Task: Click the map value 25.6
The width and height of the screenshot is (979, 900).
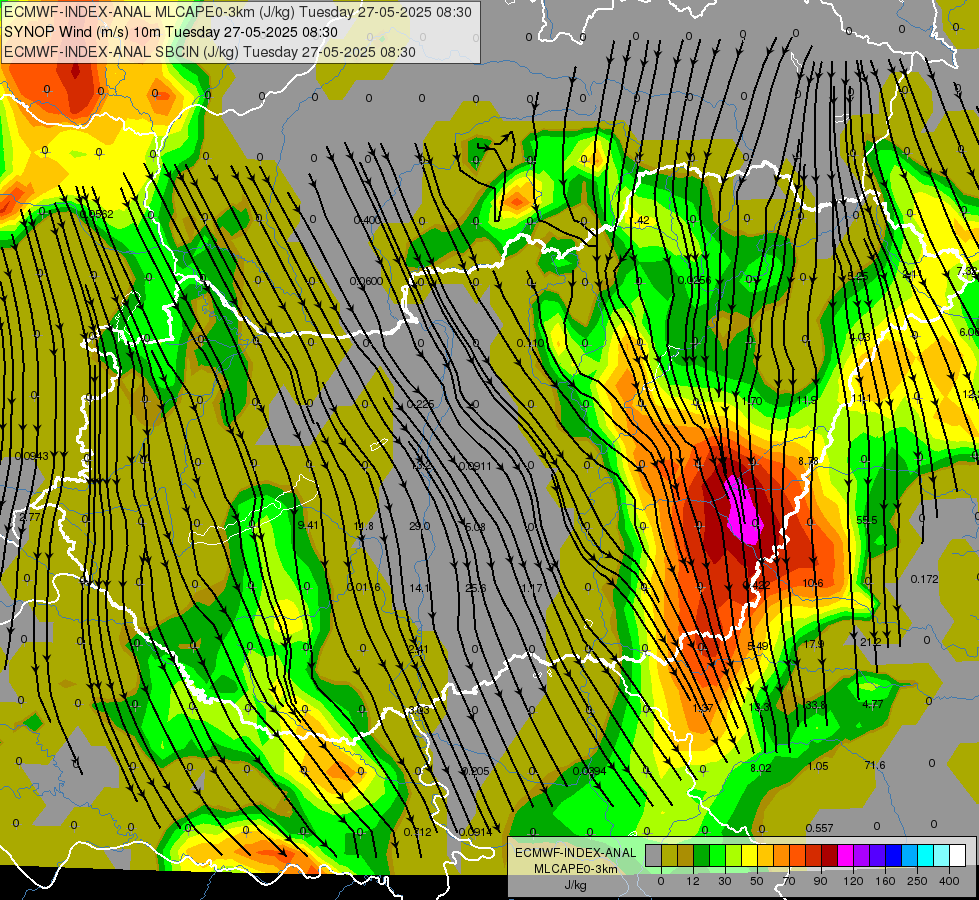Action: 476,588
